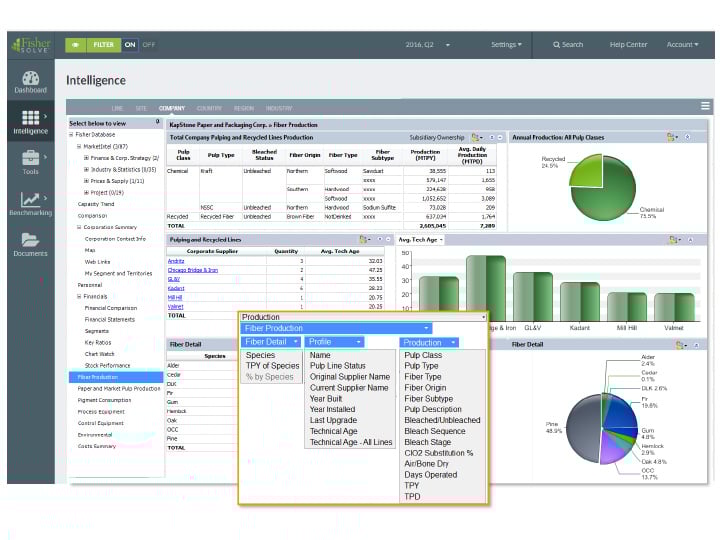
Task: Collapse the Corporation Summary node
Action: (79, 227)
